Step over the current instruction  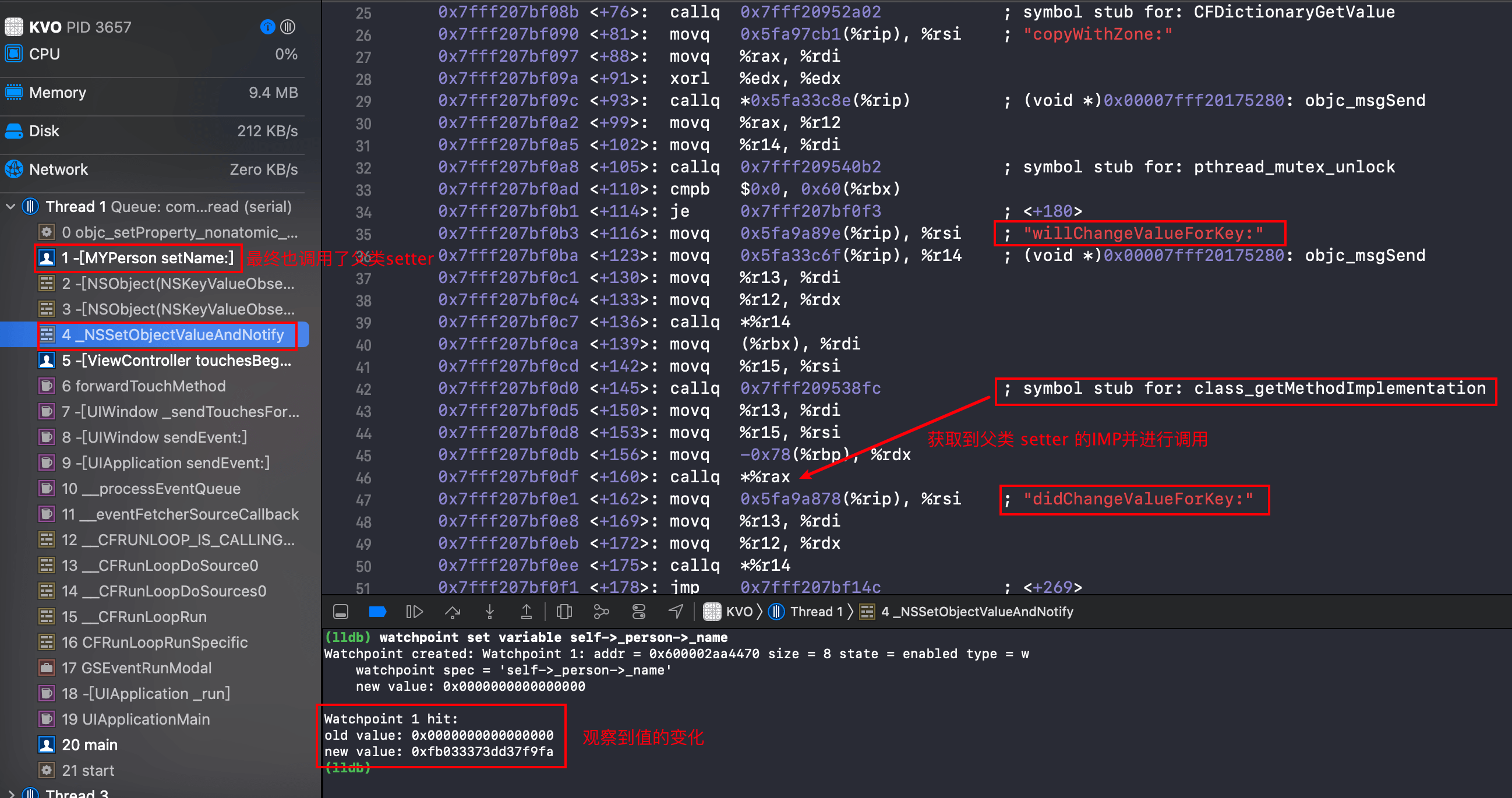[452, 612]
